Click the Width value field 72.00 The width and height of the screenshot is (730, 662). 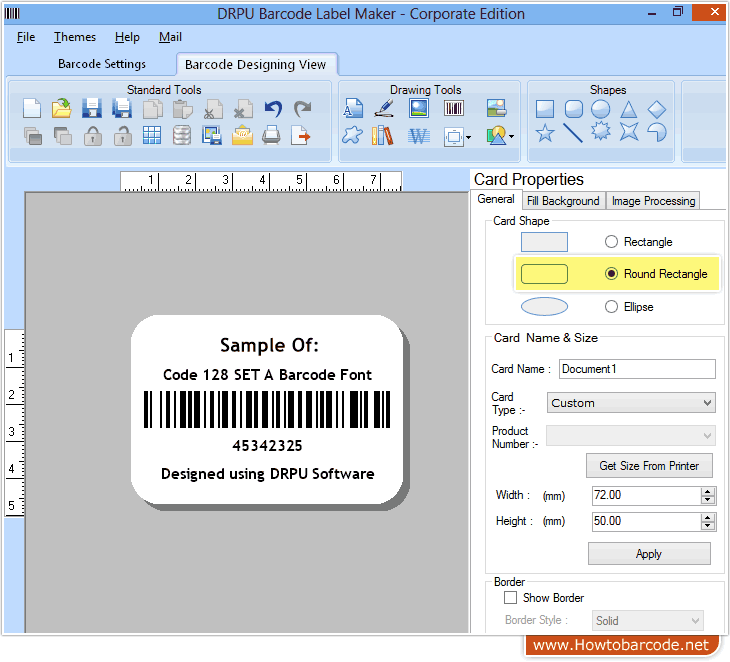646,495
